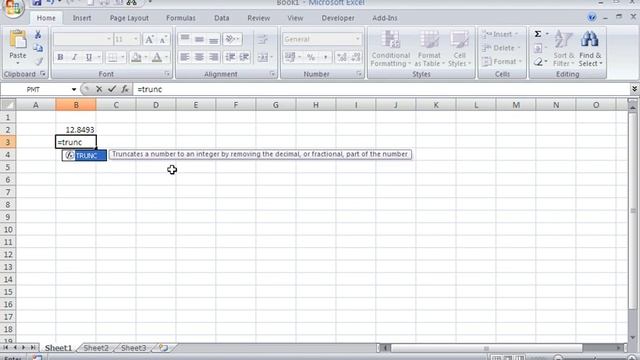The height and width of the screenshot is (360, 640).
Task: Toggle Align Text Left
Action: [x=184, y=57]
